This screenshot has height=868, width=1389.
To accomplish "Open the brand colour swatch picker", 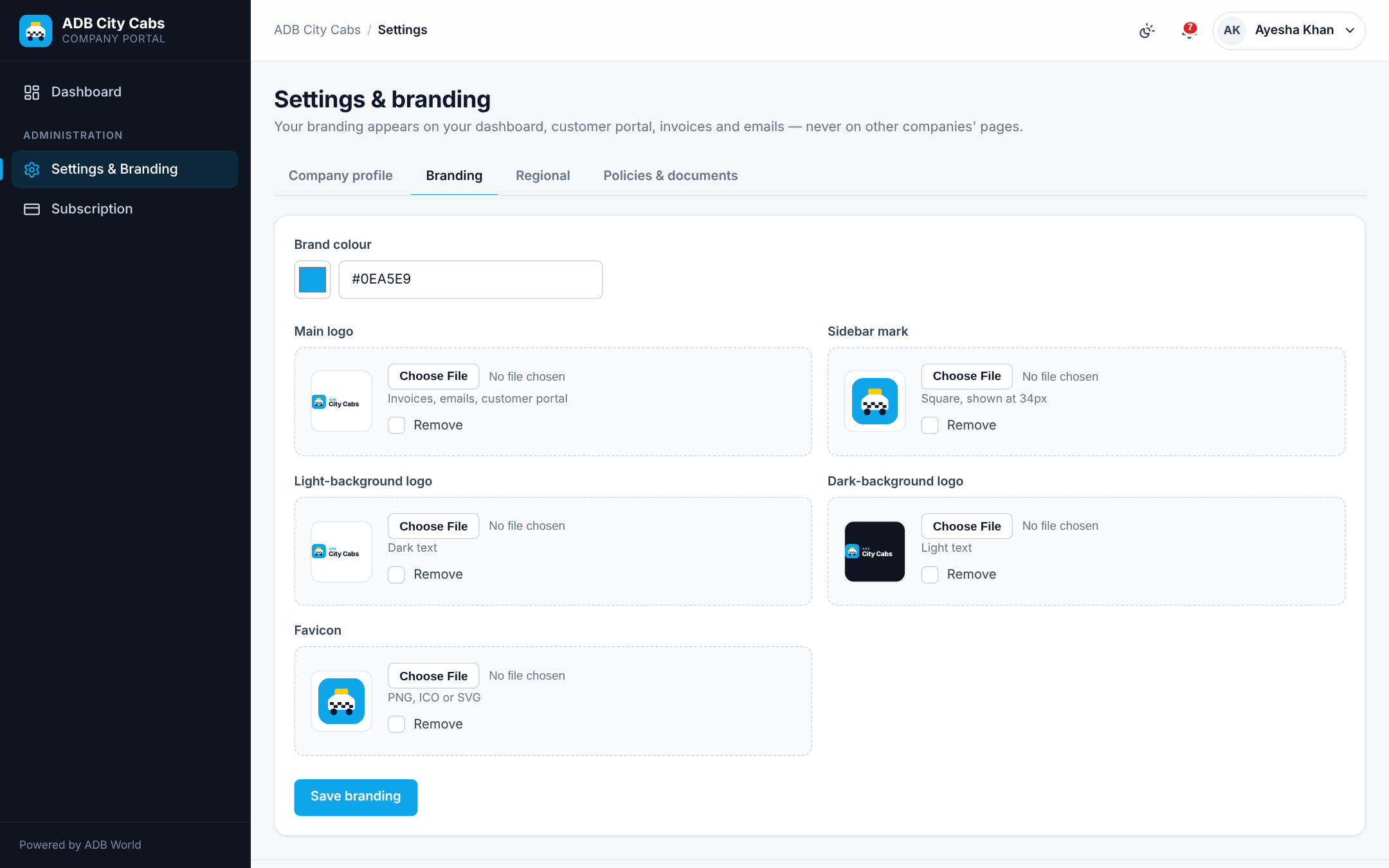I will [313, 280].
